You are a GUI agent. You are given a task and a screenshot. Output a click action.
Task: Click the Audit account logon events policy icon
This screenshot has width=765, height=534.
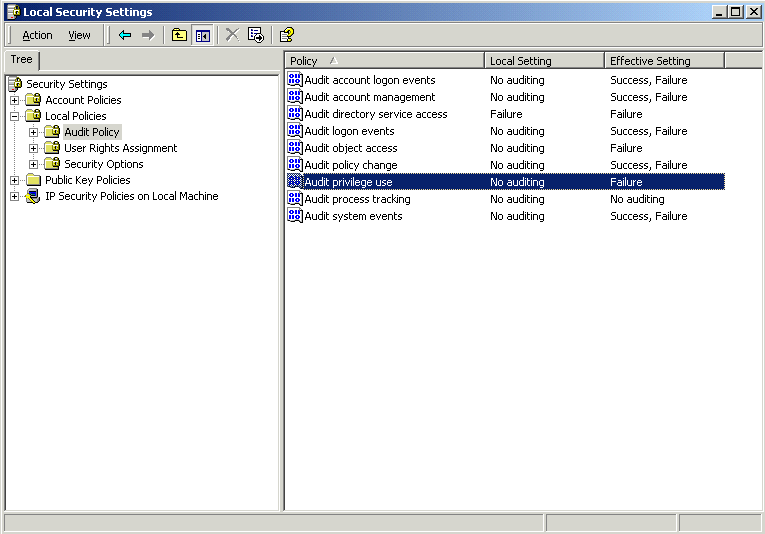point(295,80)
